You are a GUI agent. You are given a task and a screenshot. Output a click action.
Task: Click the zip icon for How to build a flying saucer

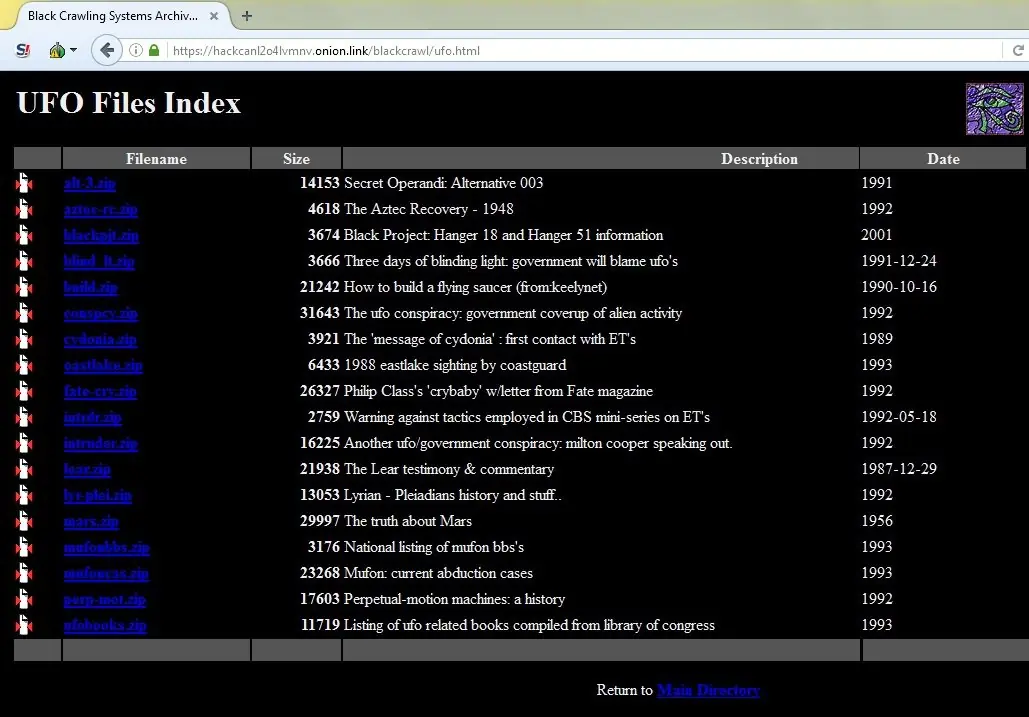pyautogui.click(x=24, y=287)
